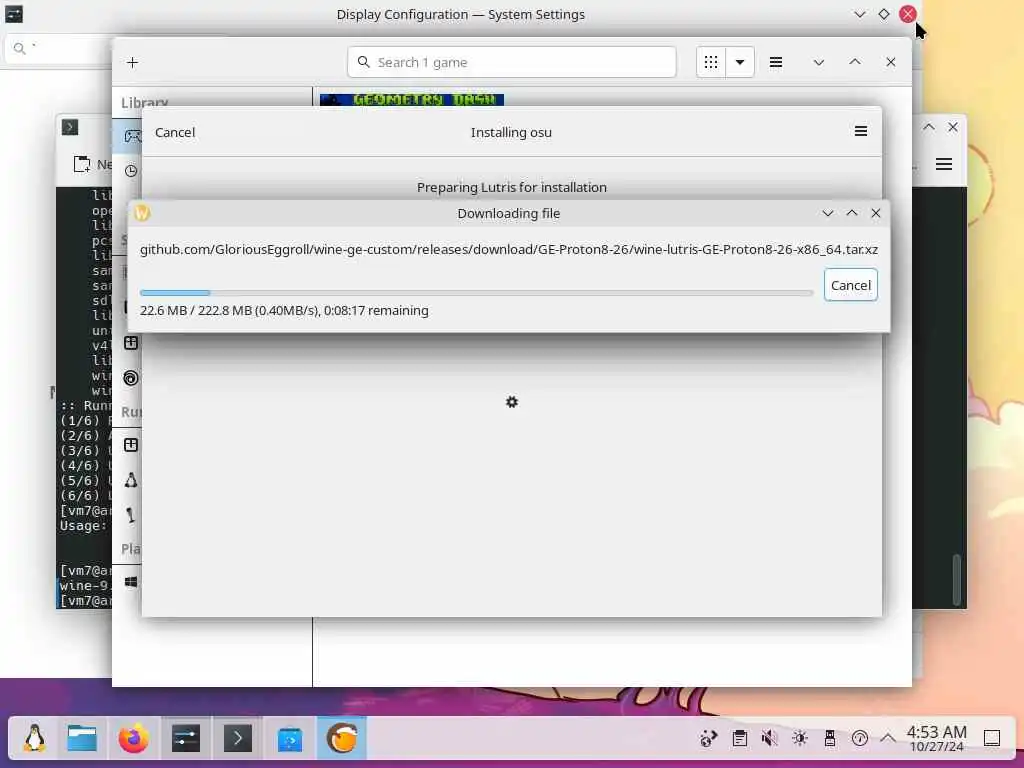Expand hidden system tray icons
Screen dimensions: 1024x768
point(888,739)
